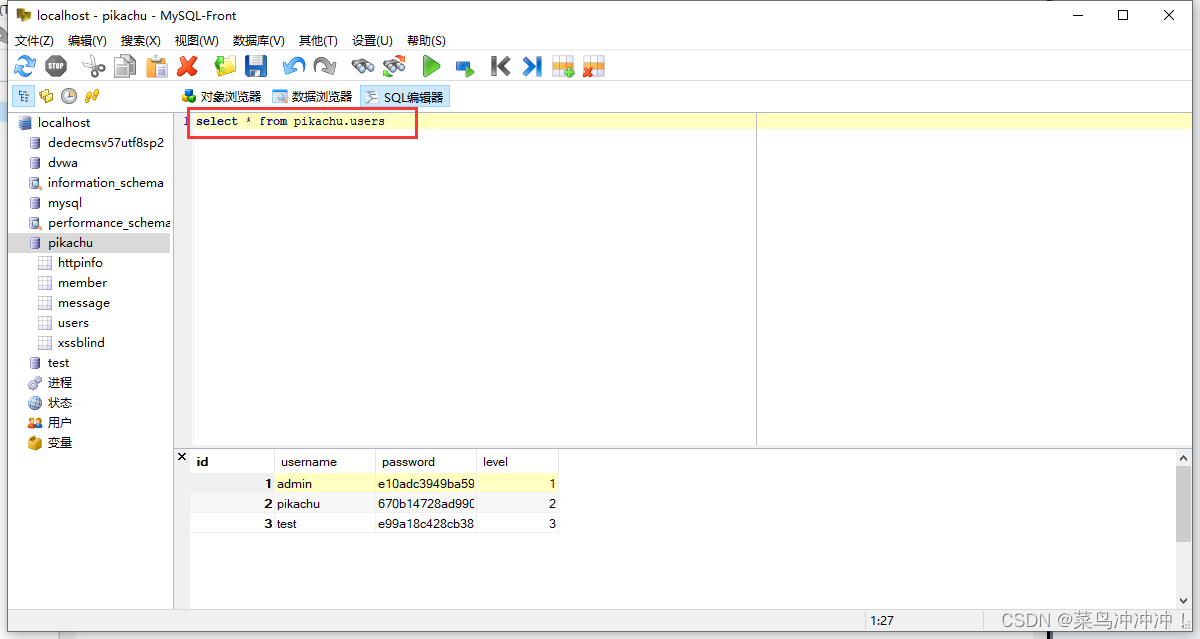
Task: Select httpinfo table in tree
Action: click(80, 263)
